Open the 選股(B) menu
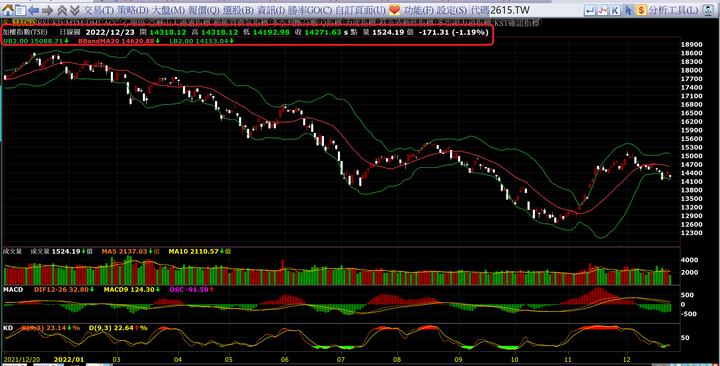Image resolution: width=720 pixels, height=366 pixels. click(x=238, y=10)
